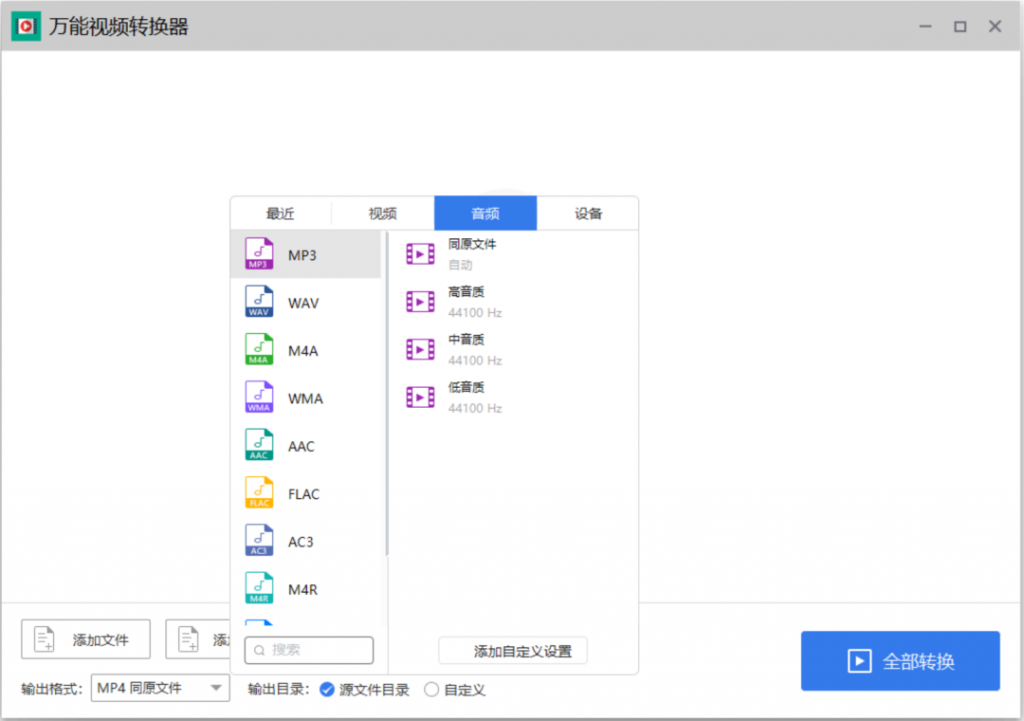Click the 全部转换 button

900,661
